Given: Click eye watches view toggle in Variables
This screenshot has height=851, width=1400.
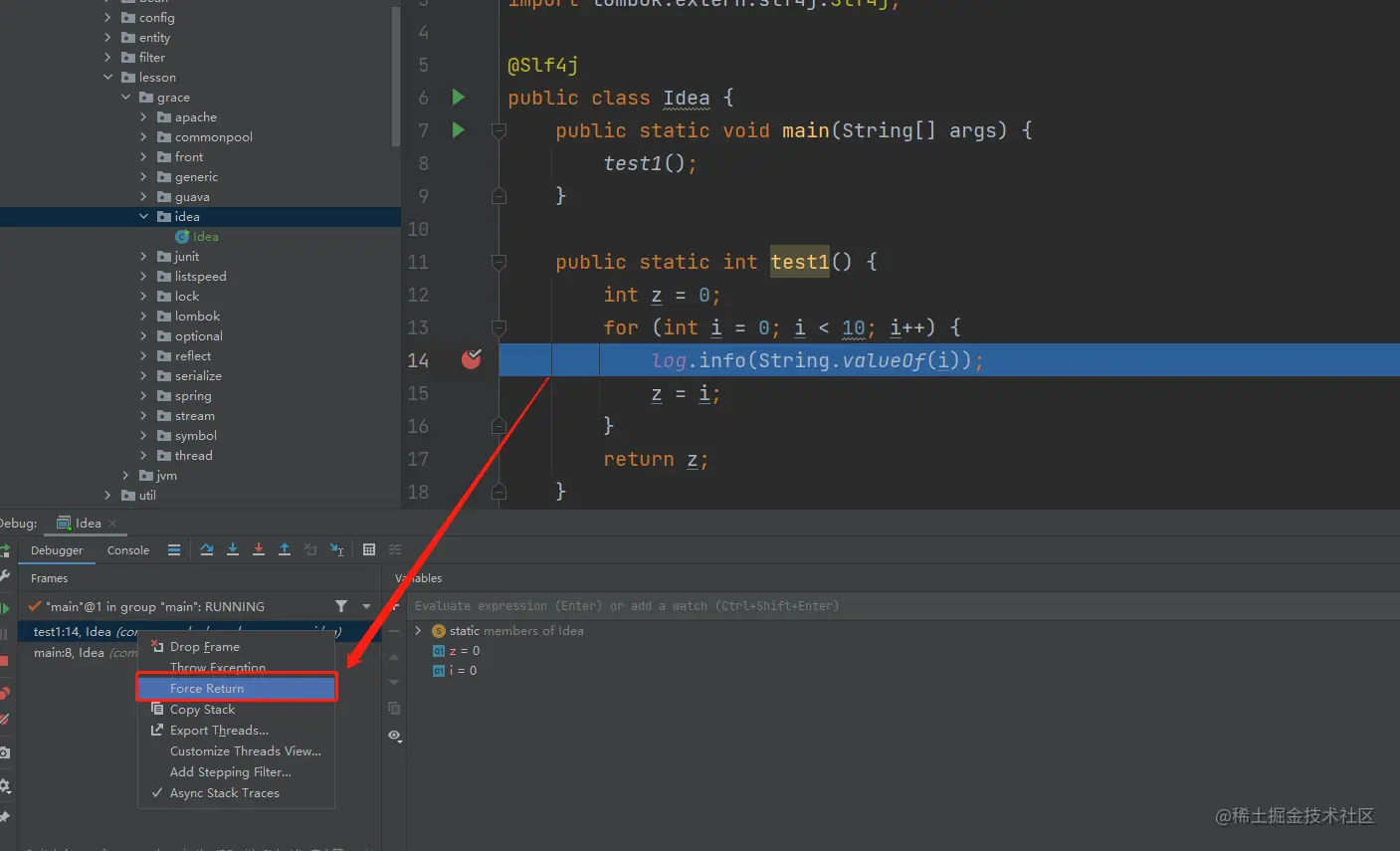Looking at the screenshot, I should [394, 736].
